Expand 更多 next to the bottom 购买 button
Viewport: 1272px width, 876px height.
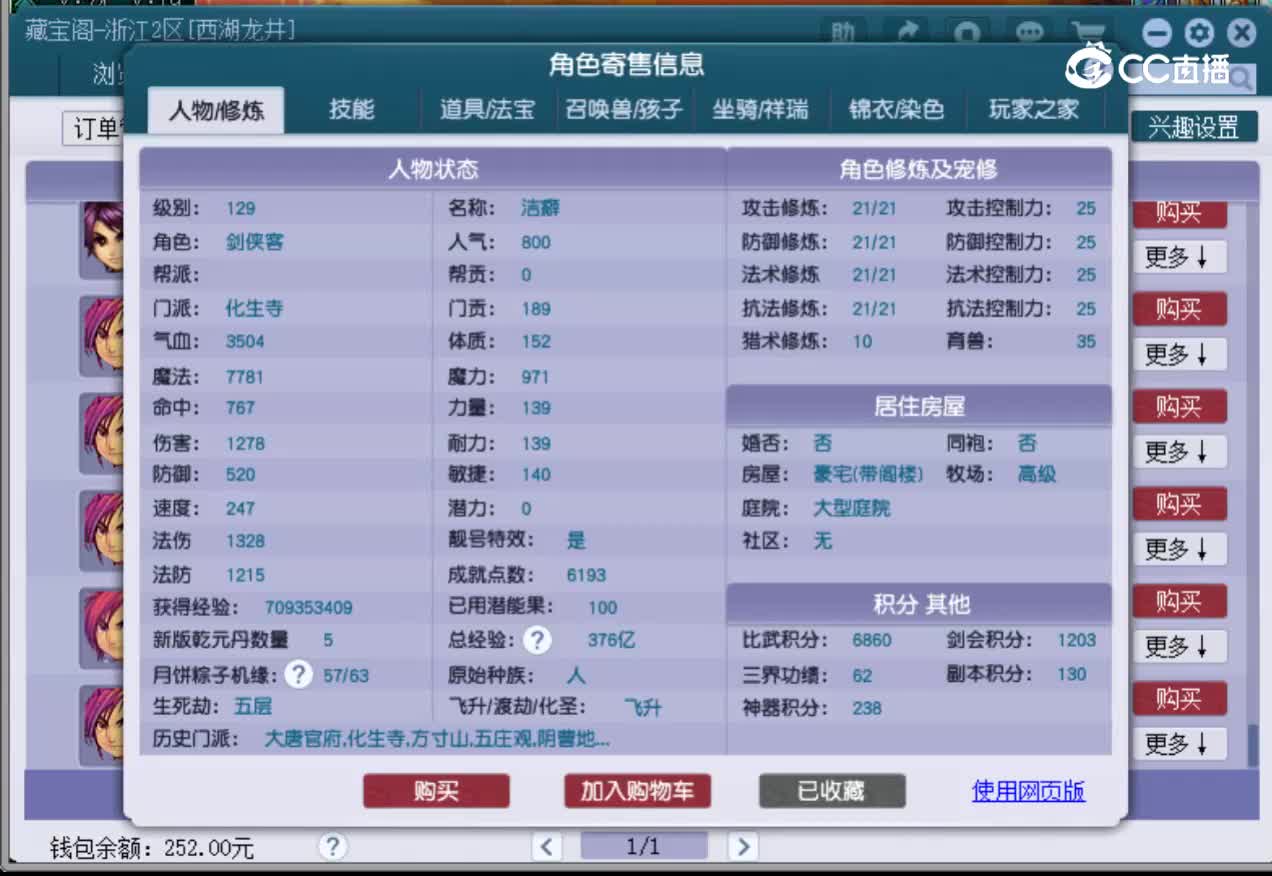click(1179, 743)
